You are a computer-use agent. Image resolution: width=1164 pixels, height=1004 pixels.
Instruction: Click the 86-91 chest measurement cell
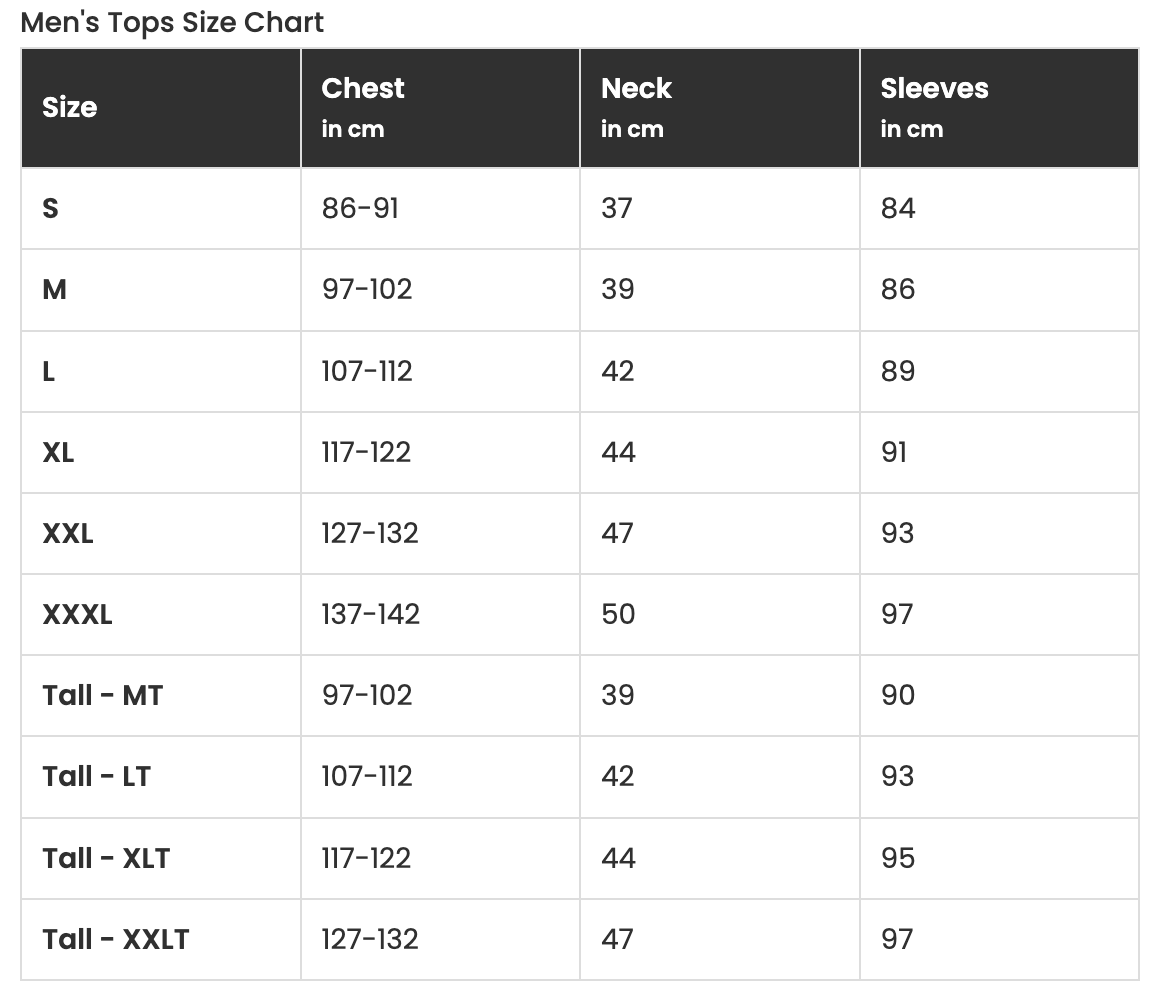pos(360,209)
